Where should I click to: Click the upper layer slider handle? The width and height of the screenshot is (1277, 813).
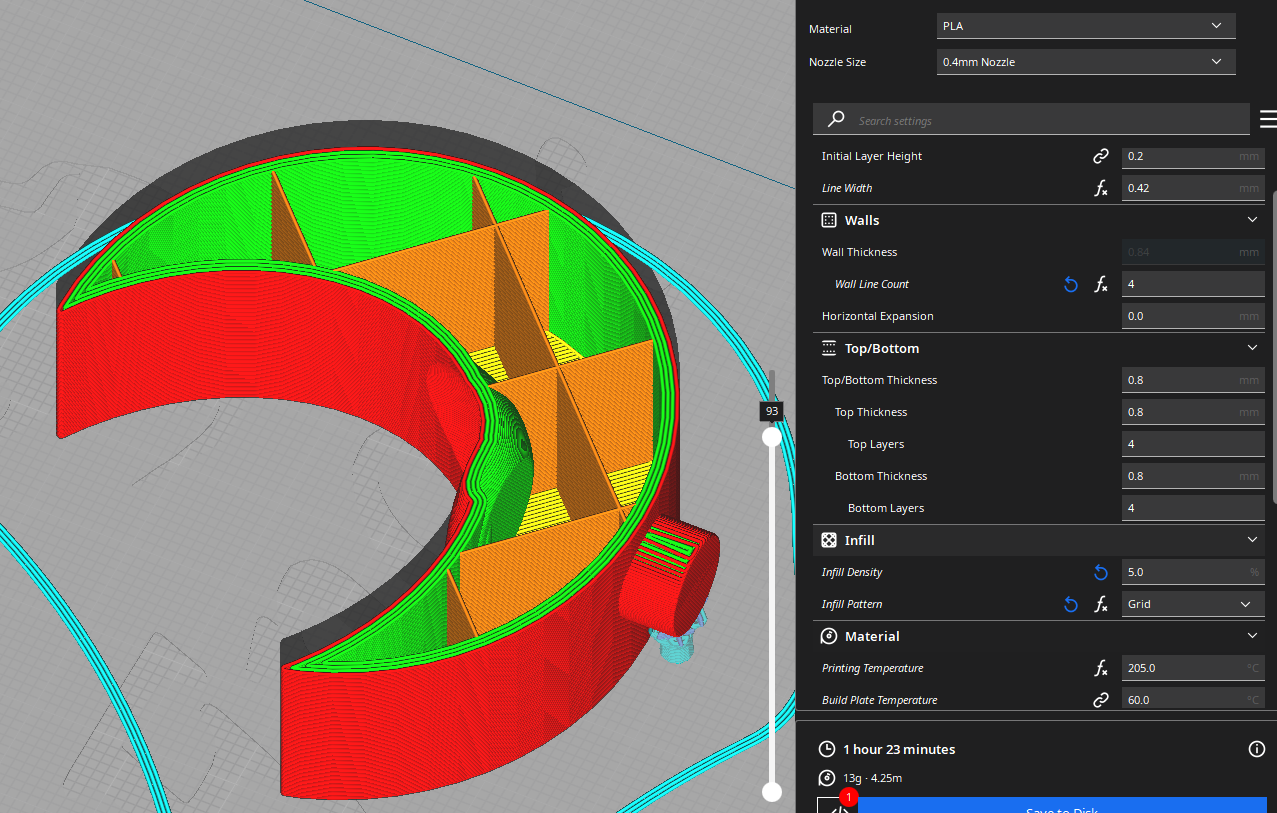[x=771, y=437]
